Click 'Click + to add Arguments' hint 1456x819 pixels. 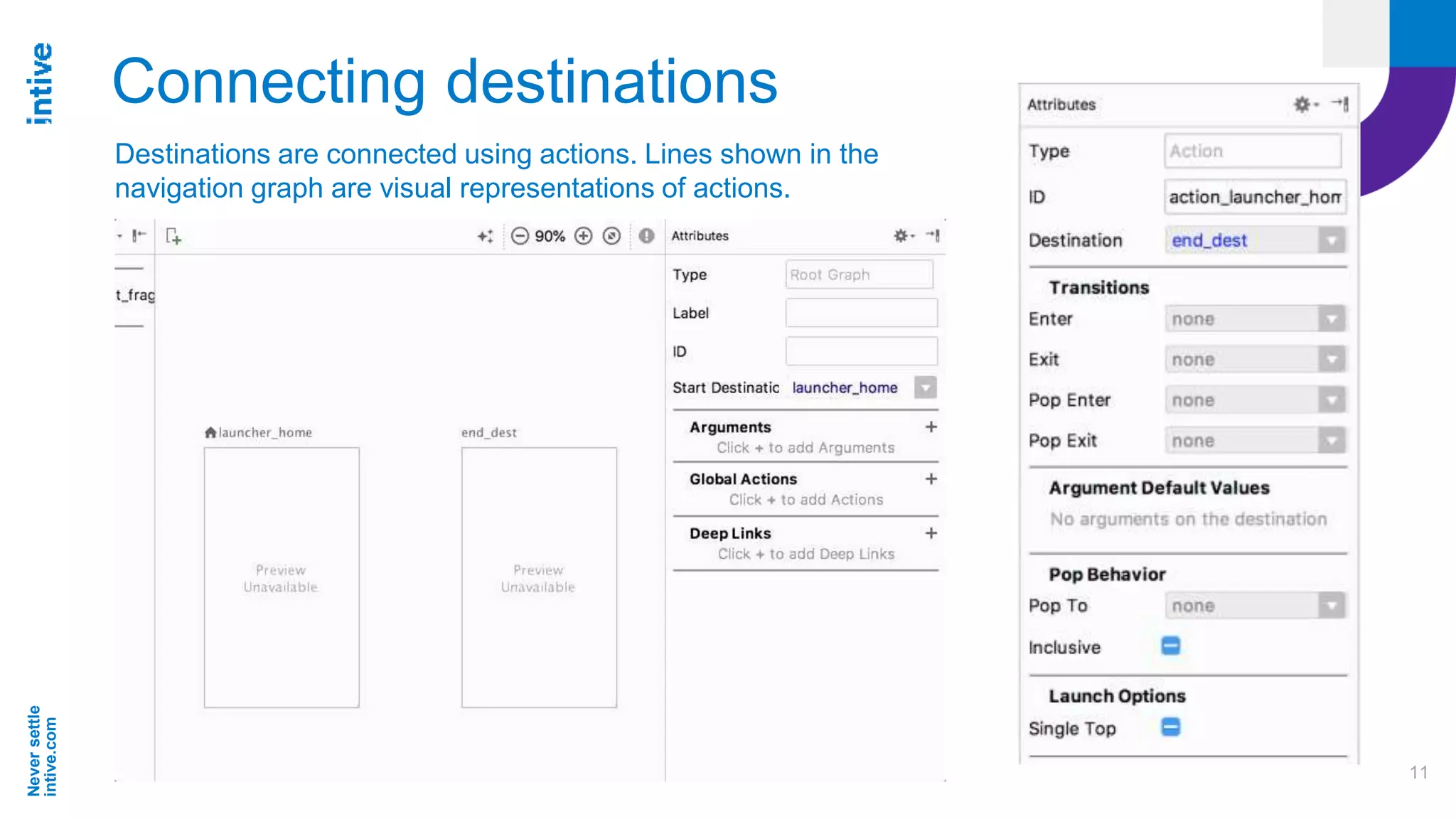point(805,448)
